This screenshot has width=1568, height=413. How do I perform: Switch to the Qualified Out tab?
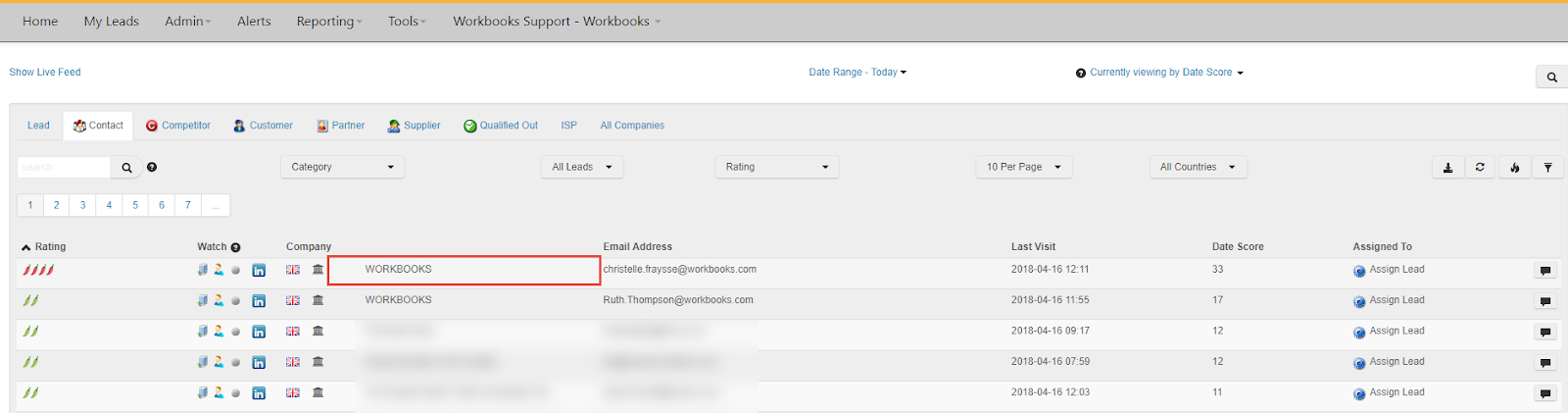pos(501,126)
